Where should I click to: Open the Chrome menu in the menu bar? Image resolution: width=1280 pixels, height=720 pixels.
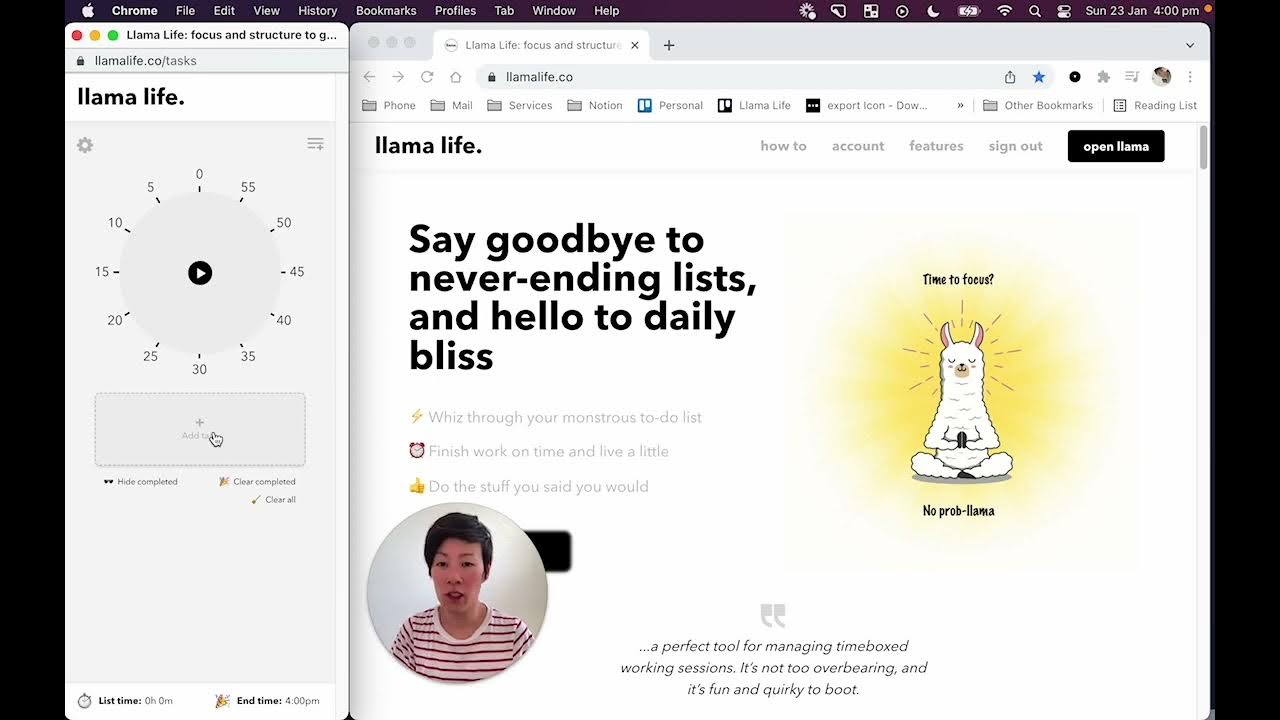[x=135, y=10]
